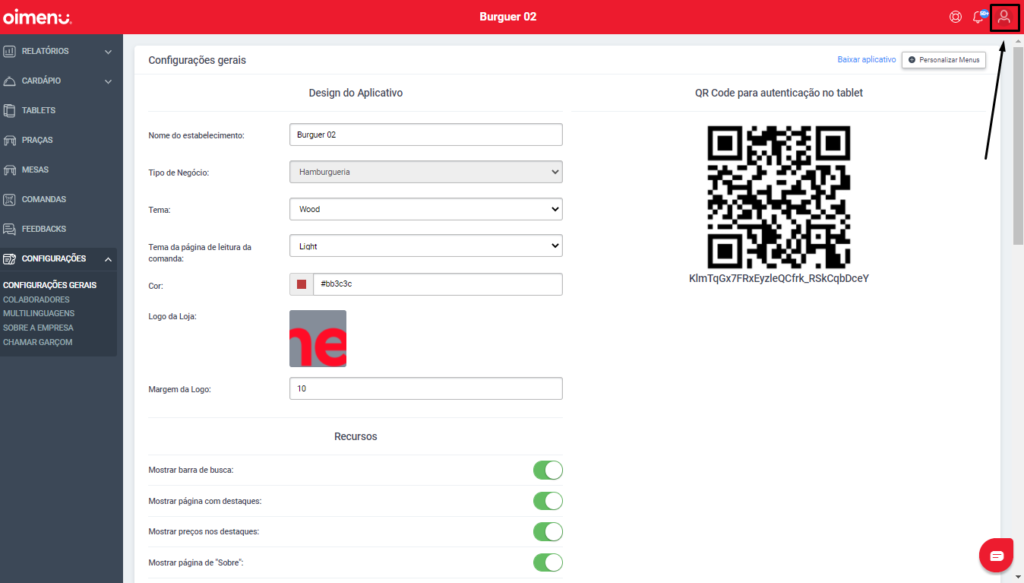Click the page vertical scrollbar
Image resolution: width=1024 pixels, height=583 pixels.
pos(1018,146)
